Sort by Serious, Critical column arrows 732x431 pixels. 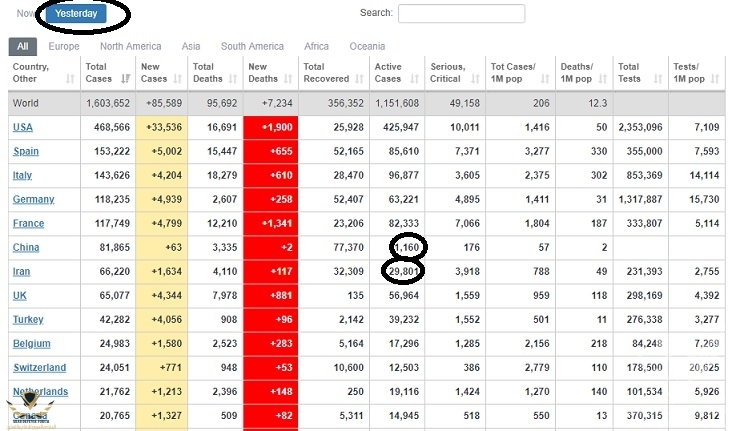[x=474, y=79]
